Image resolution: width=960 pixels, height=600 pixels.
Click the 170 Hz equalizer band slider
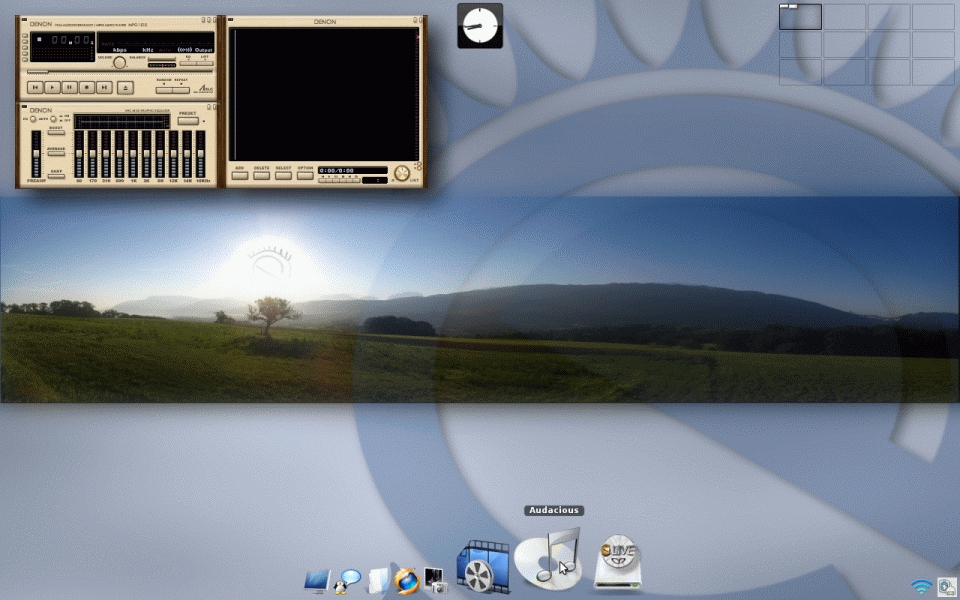(92, 154)
